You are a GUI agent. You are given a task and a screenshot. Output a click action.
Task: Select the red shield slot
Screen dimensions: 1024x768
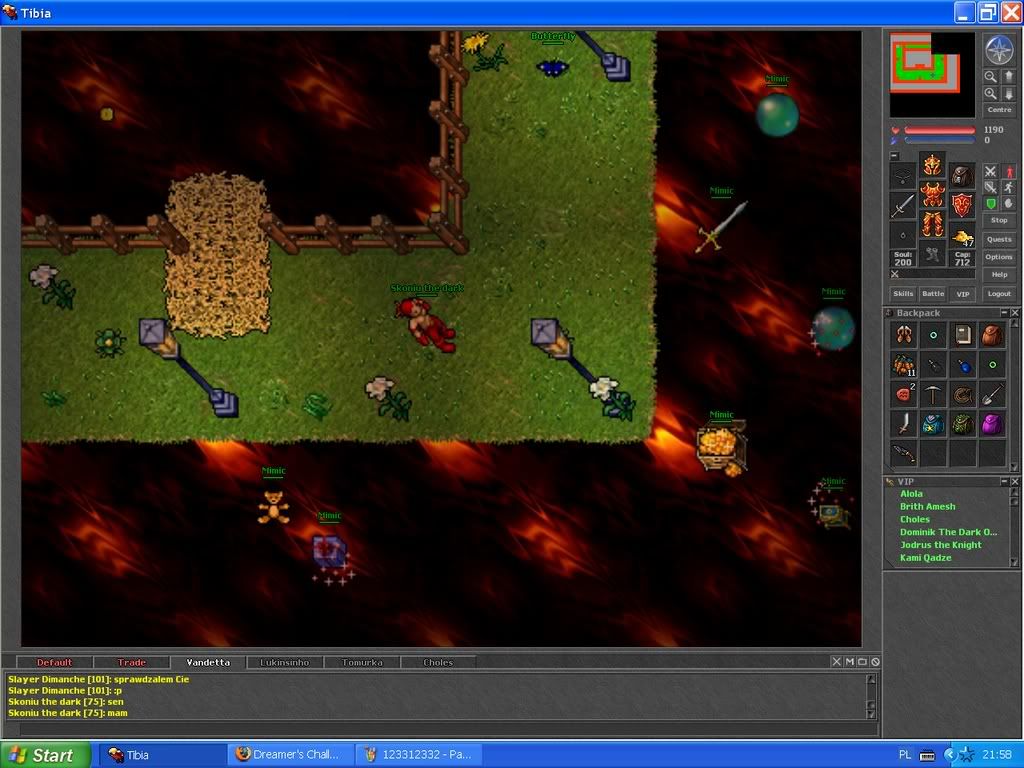[x=962, y=206]
